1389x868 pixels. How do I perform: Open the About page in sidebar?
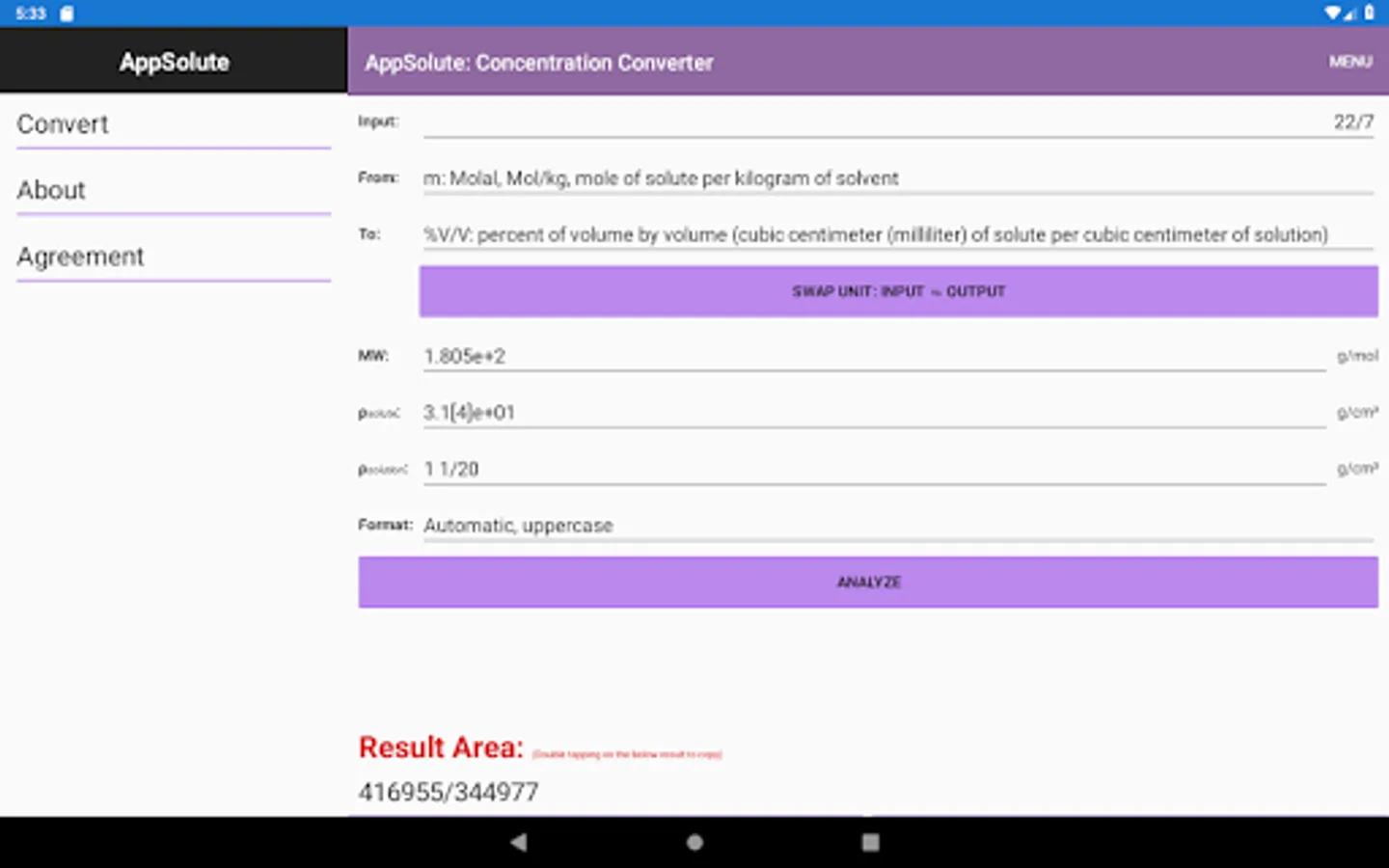pyautogui.click(x=174, y=190)
